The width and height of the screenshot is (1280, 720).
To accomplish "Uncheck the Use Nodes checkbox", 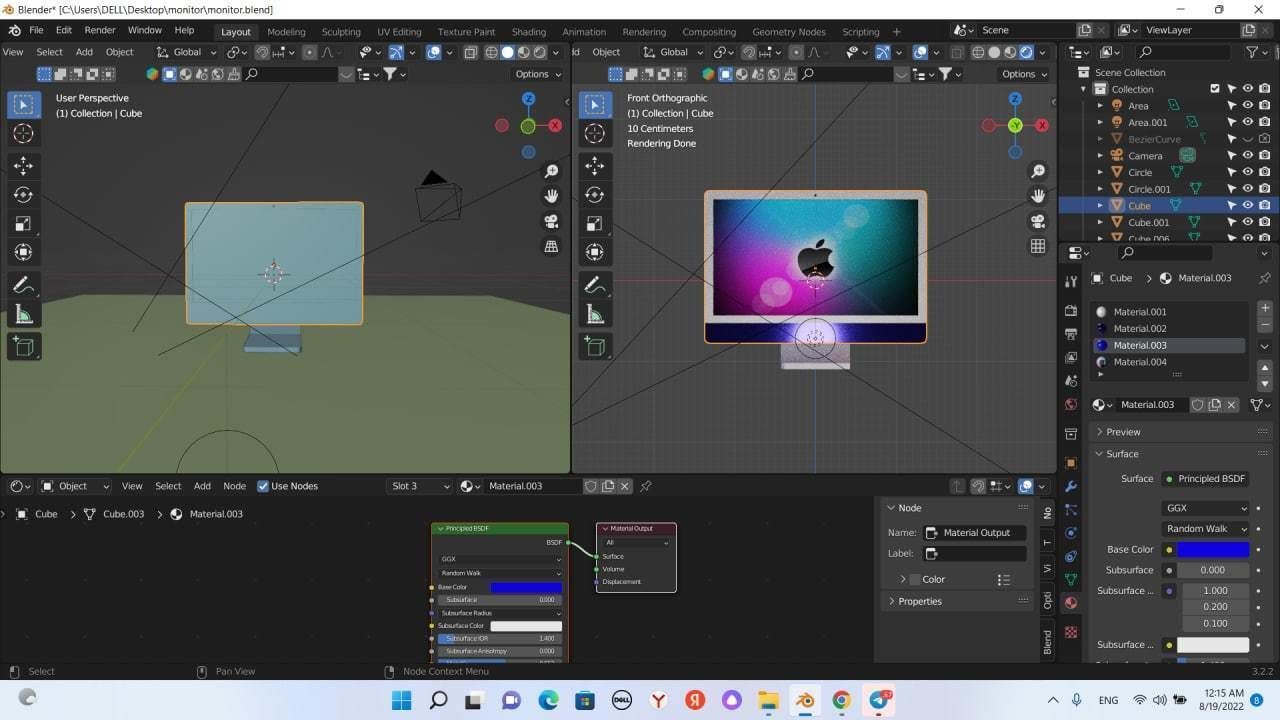I will [x=263, y=486].
